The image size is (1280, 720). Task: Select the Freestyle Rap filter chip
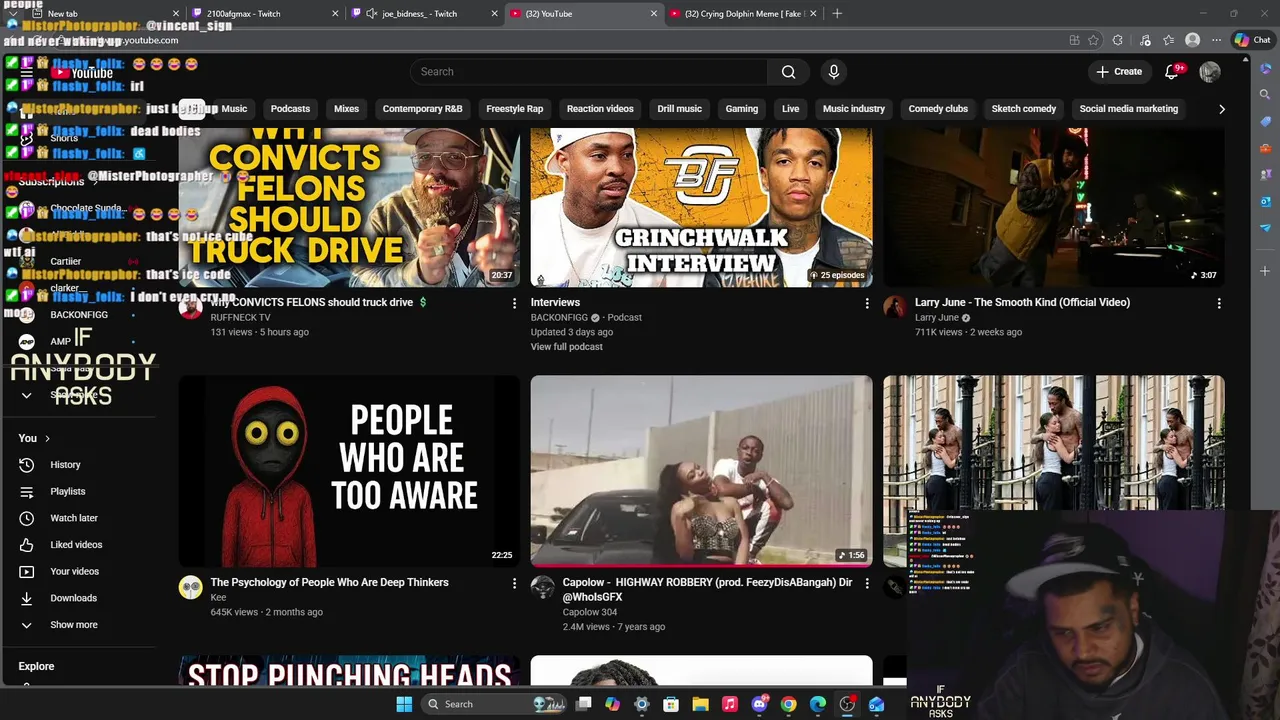point(514,109)
